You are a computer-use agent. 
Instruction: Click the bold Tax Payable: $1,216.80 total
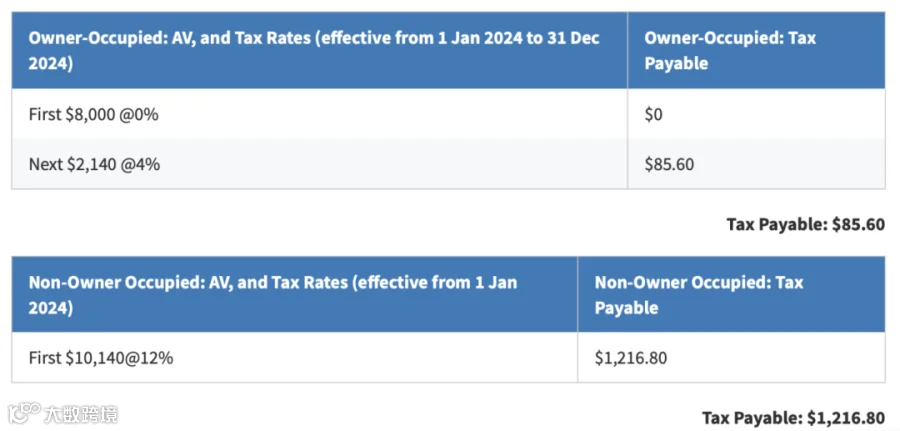click(x=793, y=418)
